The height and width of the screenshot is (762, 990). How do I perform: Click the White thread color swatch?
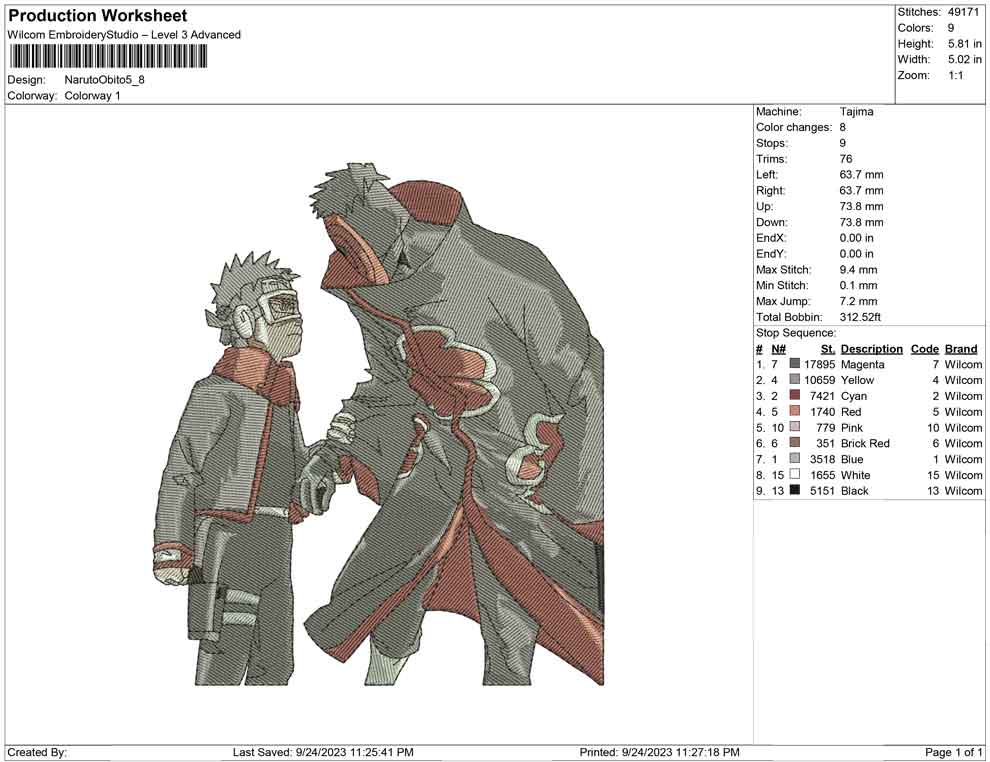[795, 474]
